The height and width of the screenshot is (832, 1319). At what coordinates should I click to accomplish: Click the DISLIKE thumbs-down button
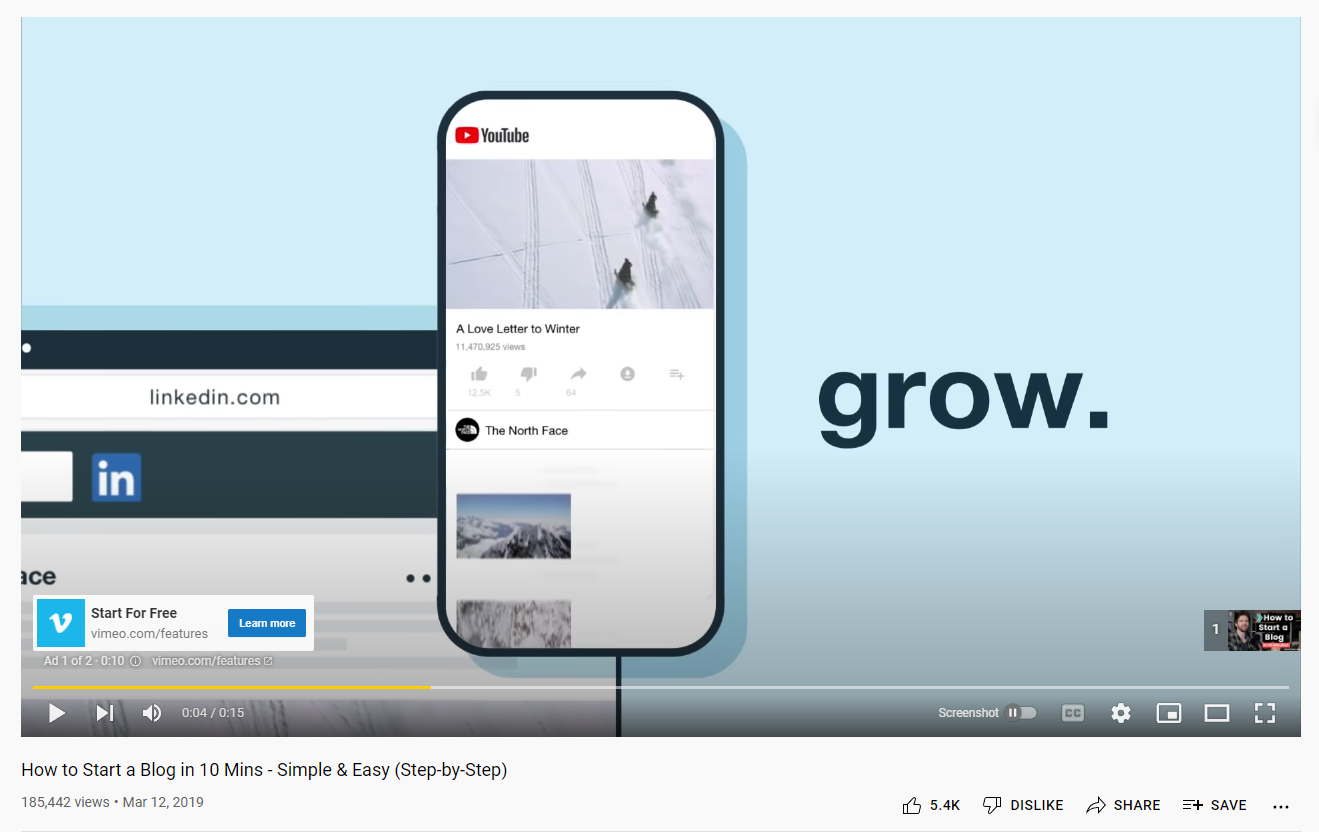(x=1023, y=805)
